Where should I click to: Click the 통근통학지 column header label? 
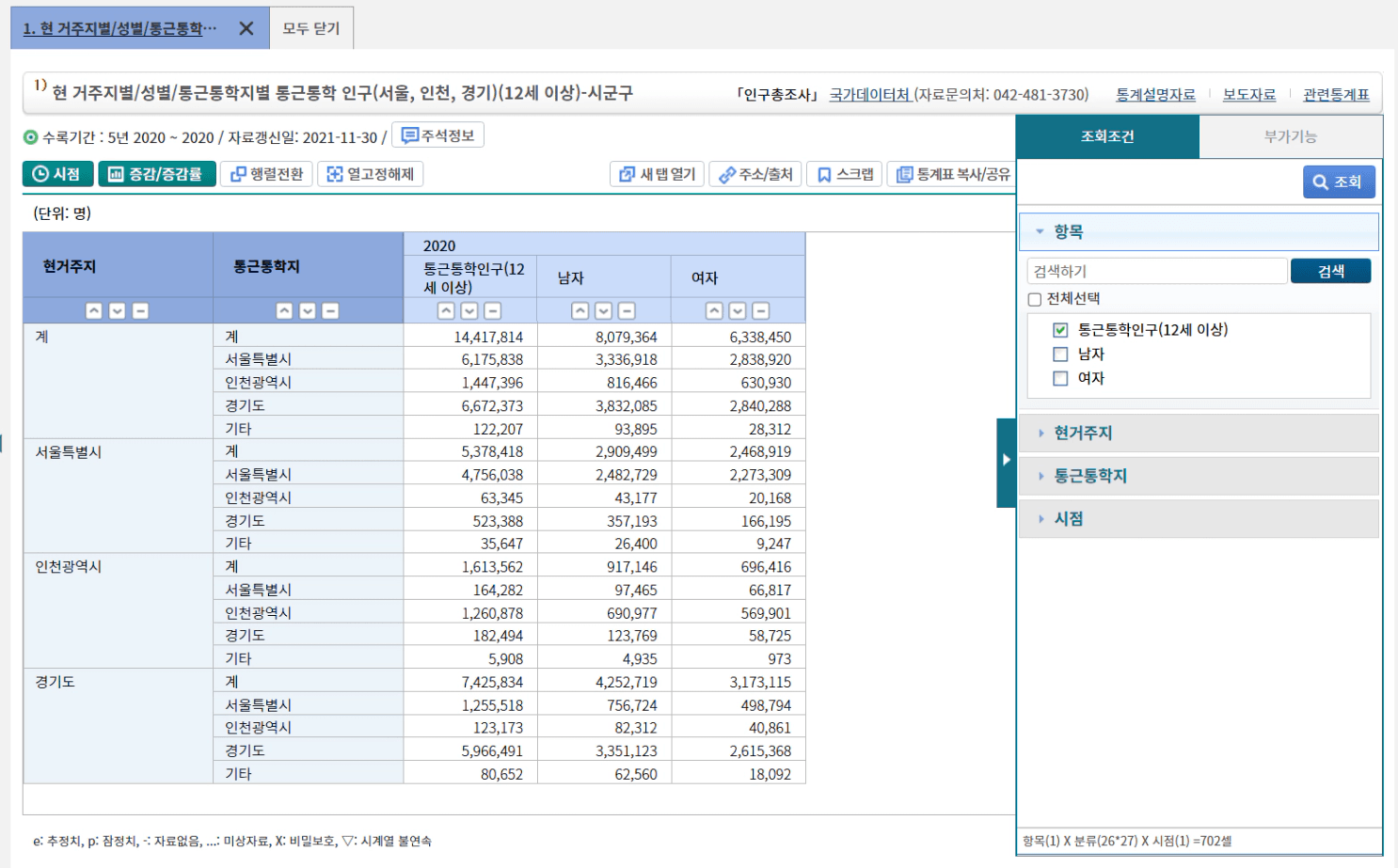pos(267,266)
